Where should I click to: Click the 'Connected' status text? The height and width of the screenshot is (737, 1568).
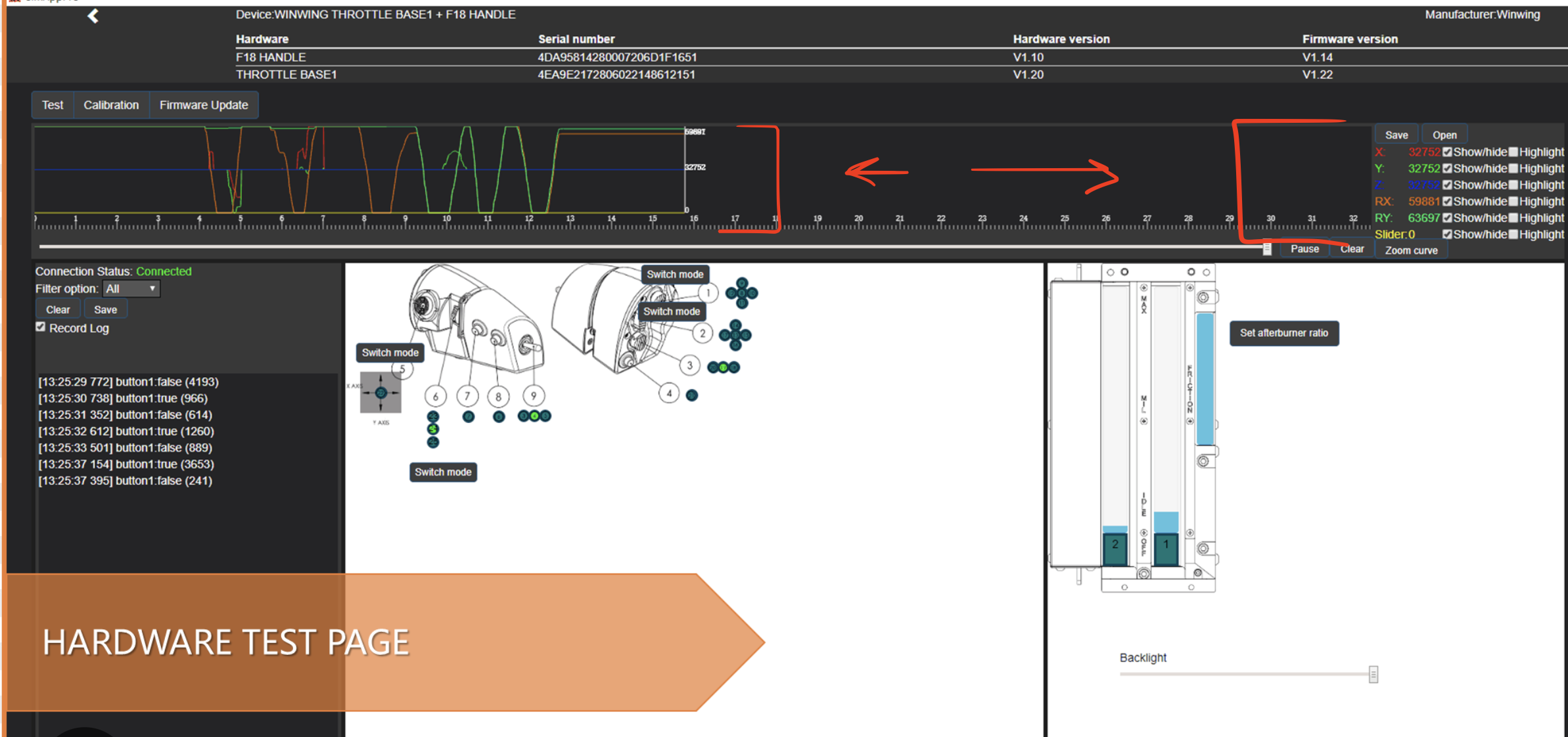click(x=164, y=271)
